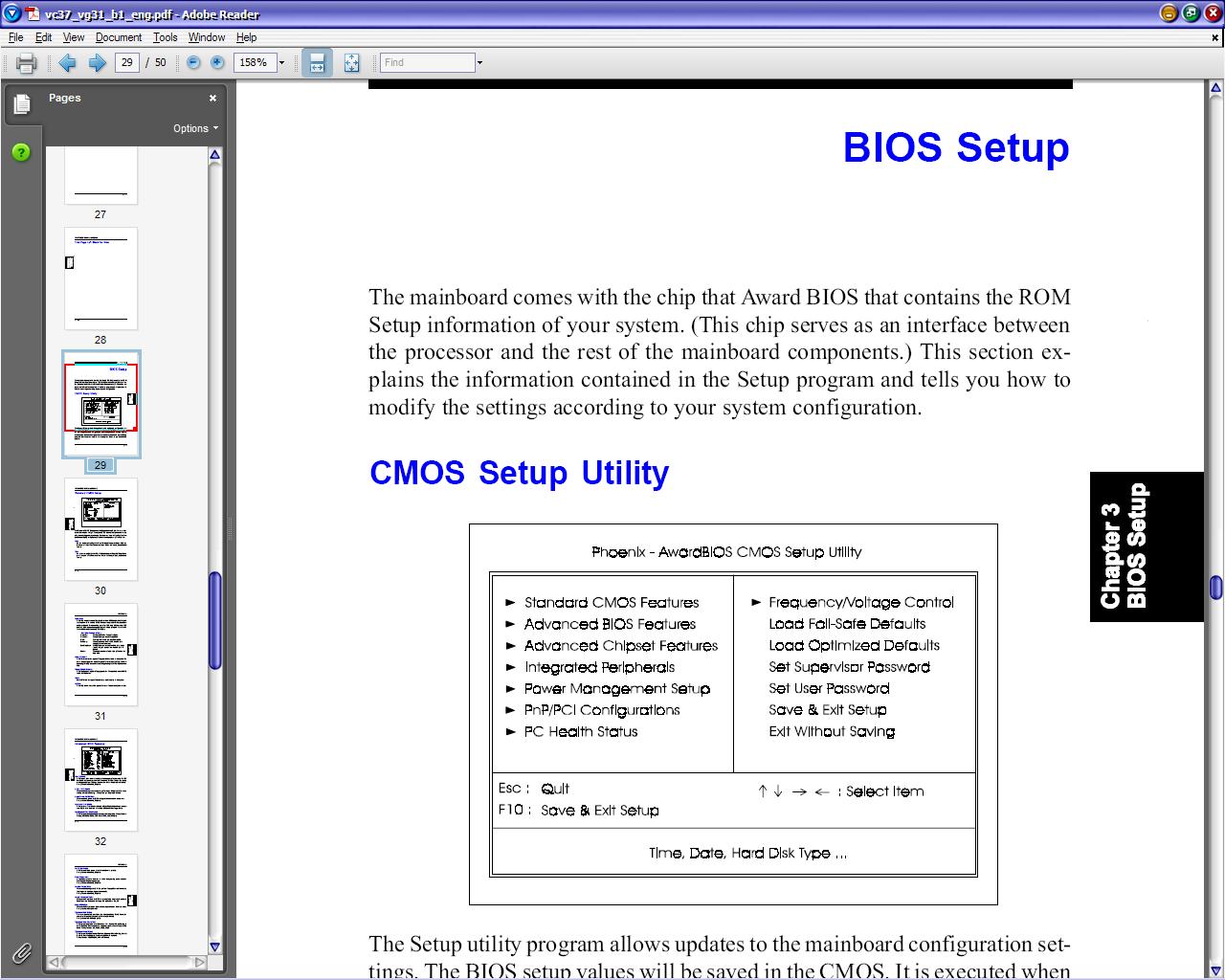Open the Tools menu

coord(166,37)
